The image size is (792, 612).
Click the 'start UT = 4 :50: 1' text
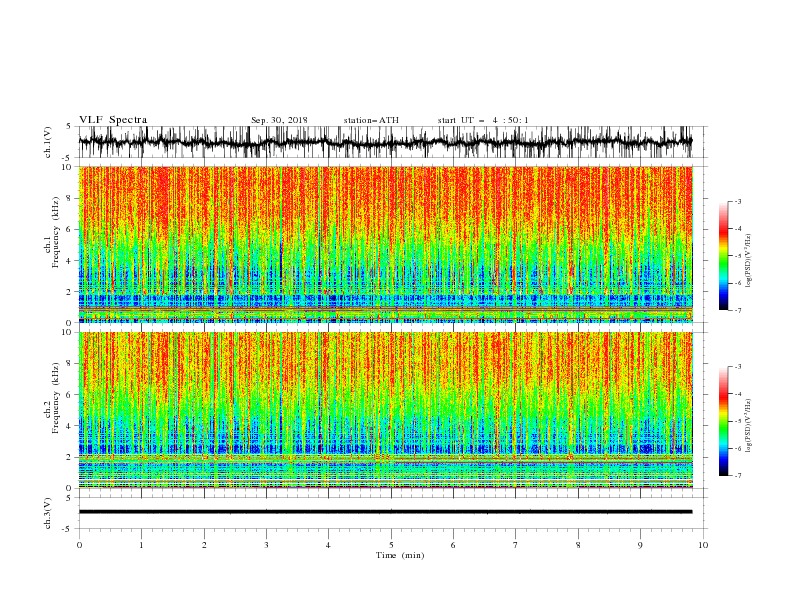point(482,120)
